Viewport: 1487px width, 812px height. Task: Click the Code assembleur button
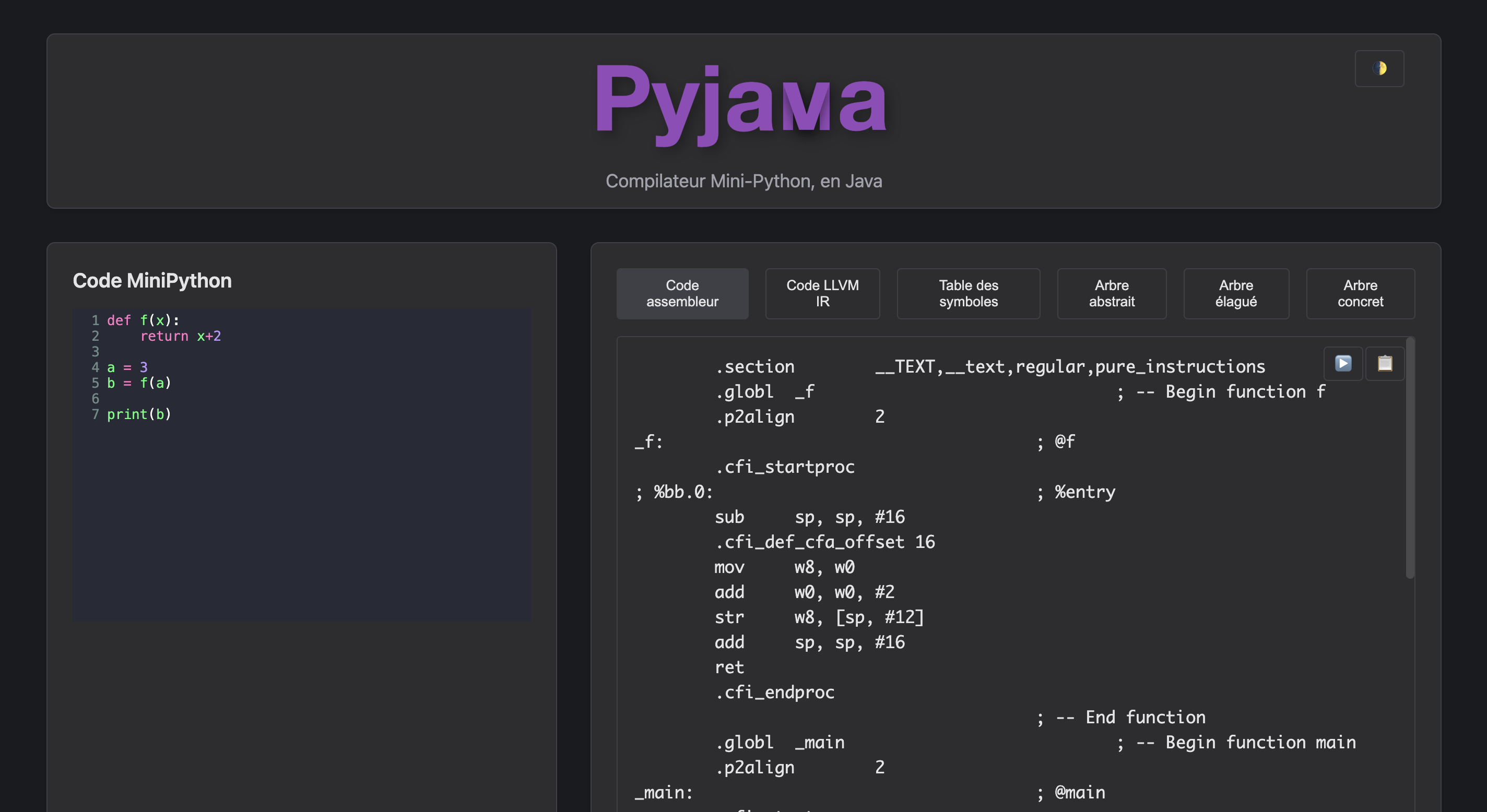(x=682, y=294)
